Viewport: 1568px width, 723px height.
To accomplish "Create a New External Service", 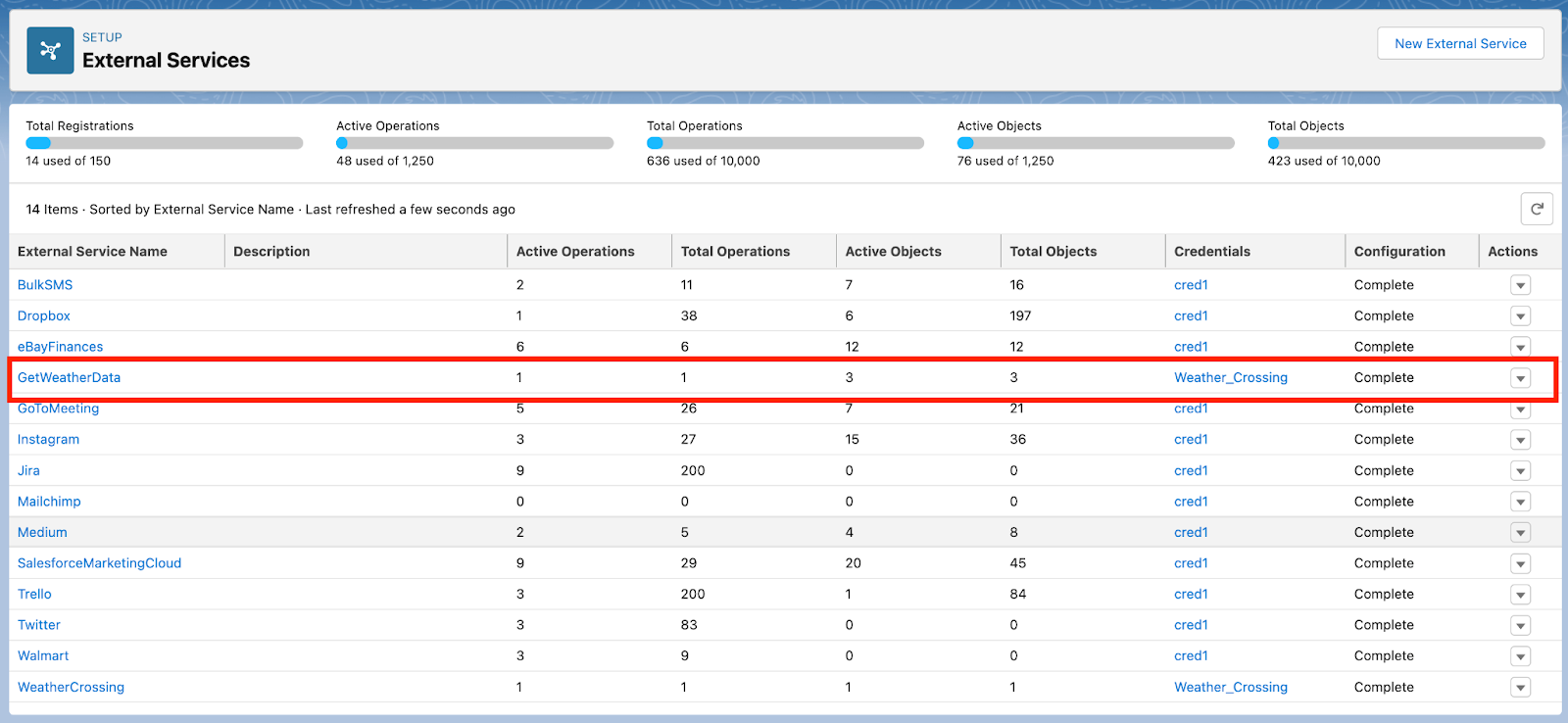I will 1460,43.
